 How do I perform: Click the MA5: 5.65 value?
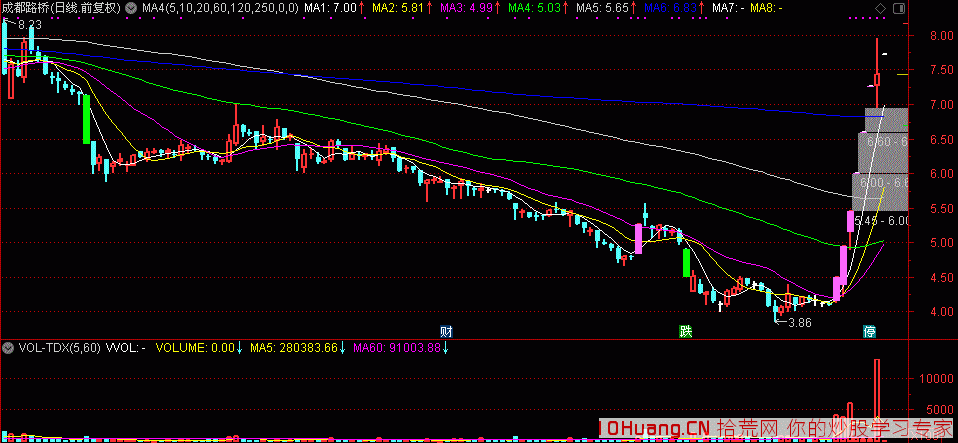click(603, 8)
